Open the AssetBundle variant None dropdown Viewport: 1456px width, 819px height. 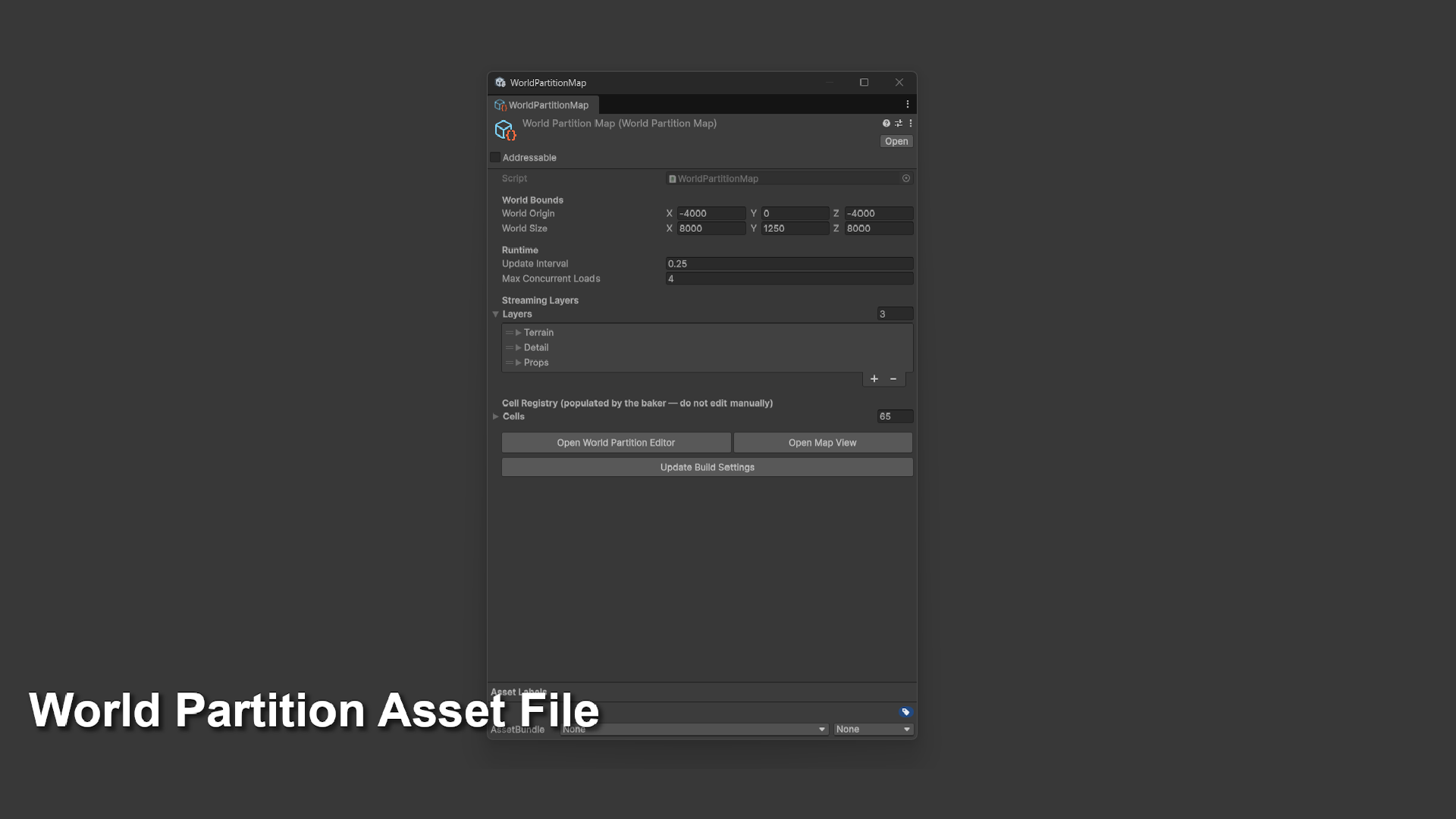coord(873,730)
